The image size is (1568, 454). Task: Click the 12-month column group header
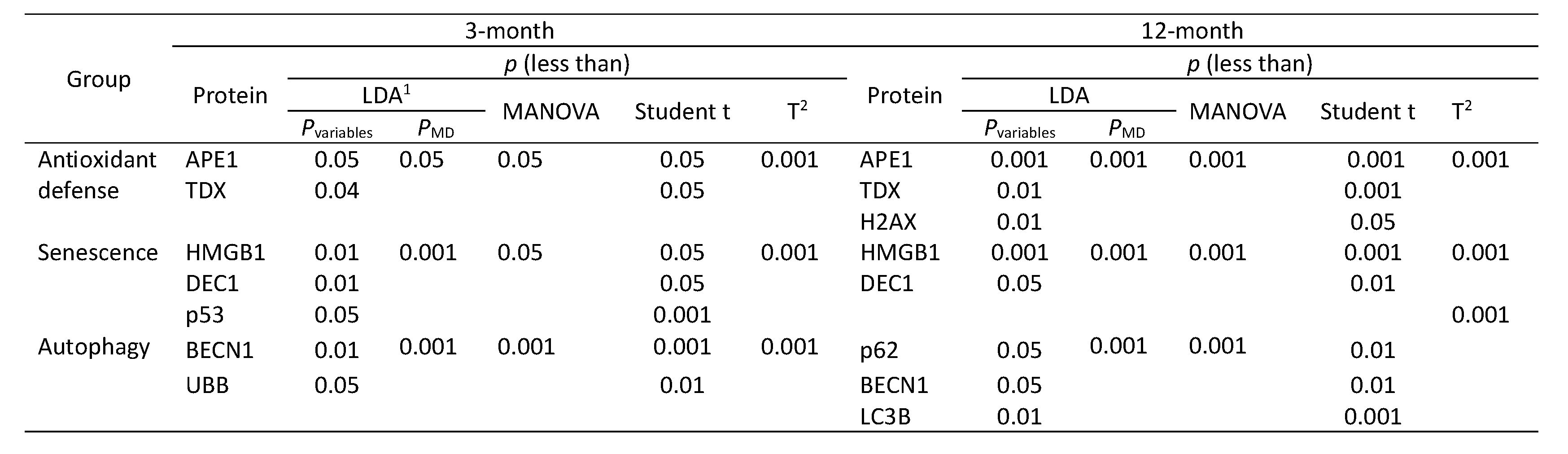[1191, 31]
